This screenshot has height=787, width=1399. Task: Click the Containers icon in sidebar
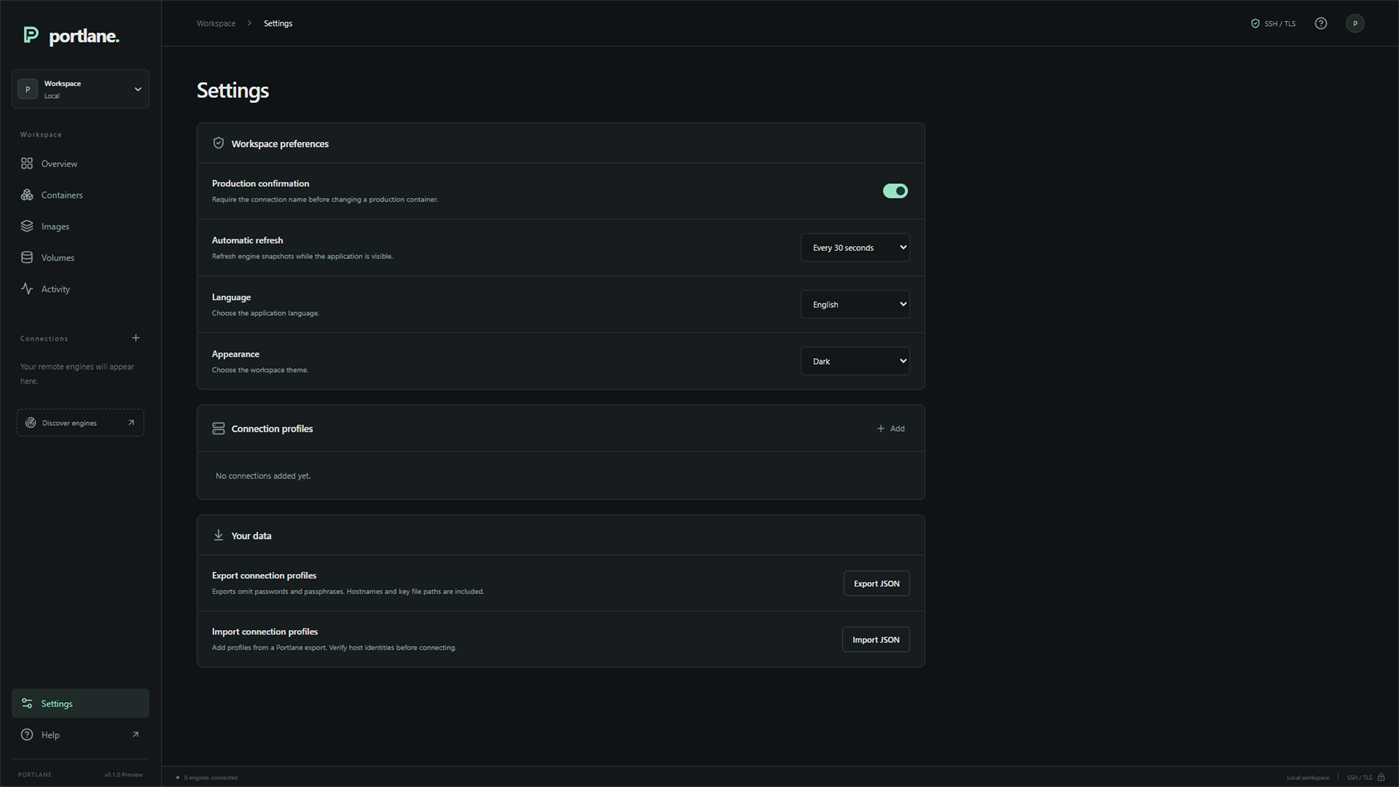(x=27, y=195)
